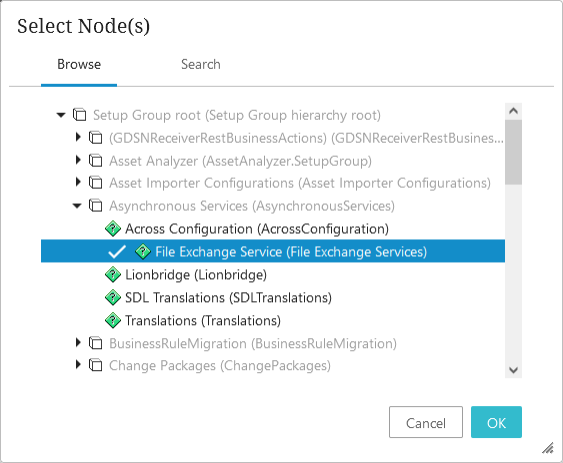Click the Setup Group root folder icon

(79, 115)
